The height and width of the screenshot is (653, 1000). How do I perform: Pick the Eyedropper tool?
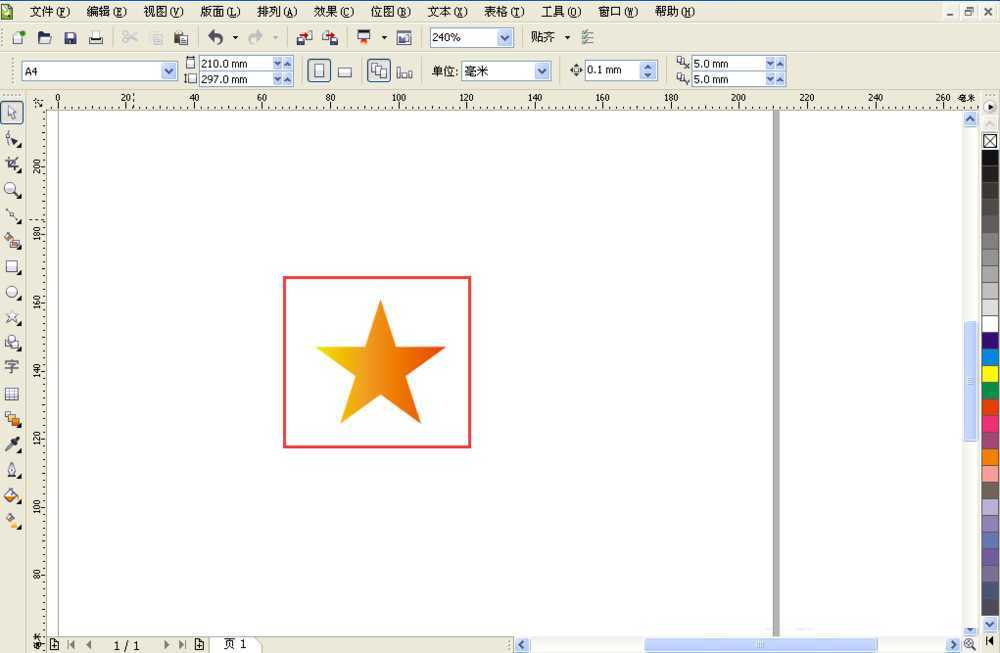click(x=12, y=444)
